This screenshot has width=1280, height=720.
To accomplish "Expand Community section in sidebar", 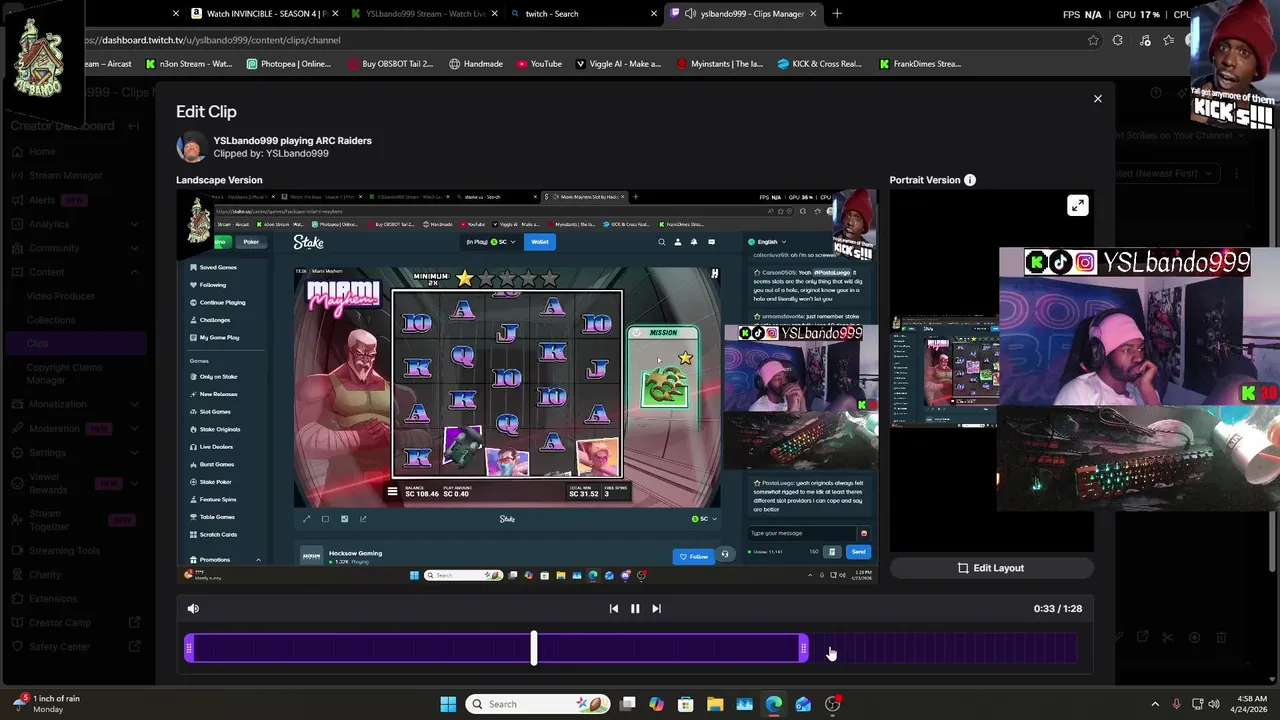I will click(76, 248).
